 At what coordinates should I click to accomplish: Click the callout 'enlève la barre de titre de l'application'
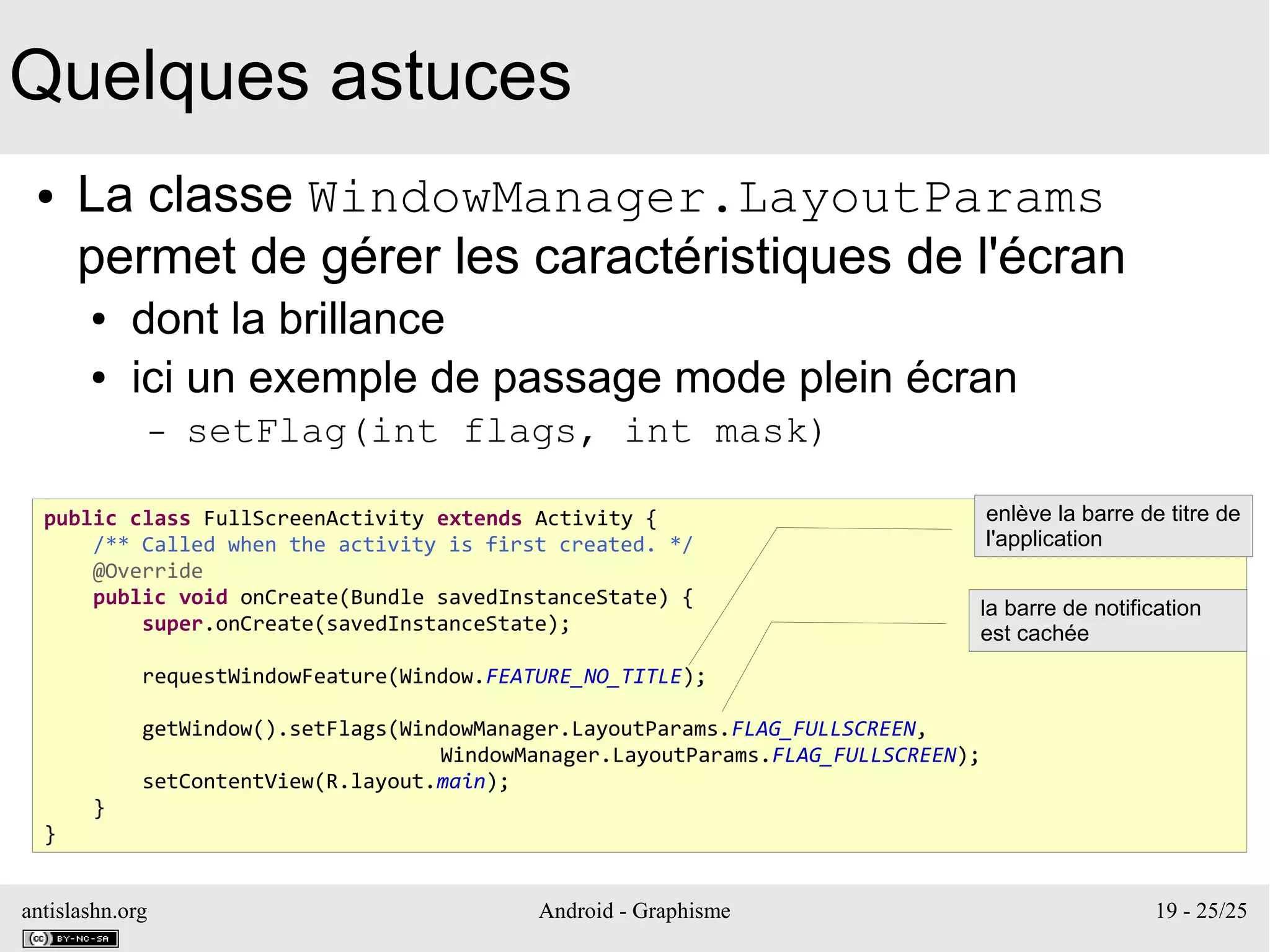point(1113,526)
